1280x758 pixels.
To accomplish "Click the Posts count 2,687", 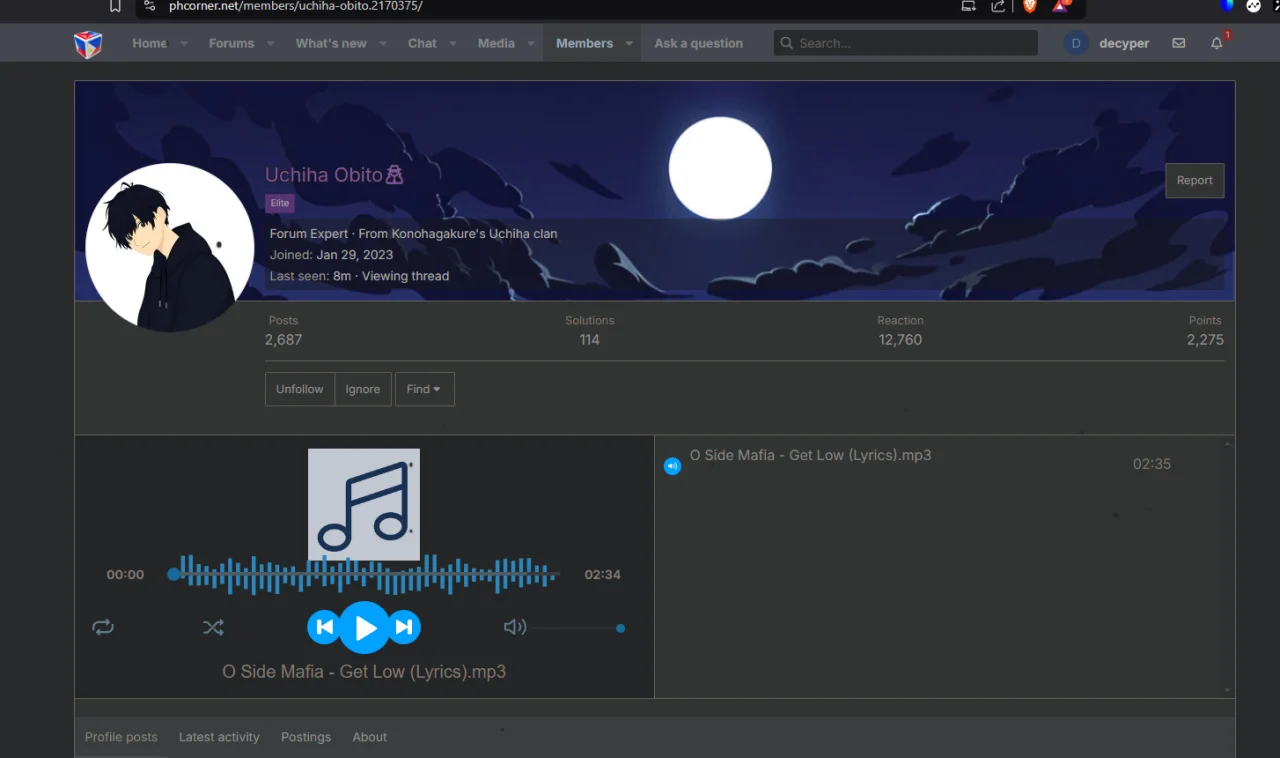I will click(x=283, y=340).
